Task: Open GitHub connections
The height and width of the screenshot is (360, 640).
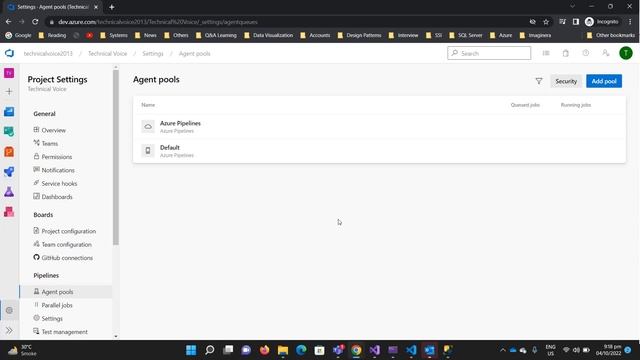Action: click(67, 258)
